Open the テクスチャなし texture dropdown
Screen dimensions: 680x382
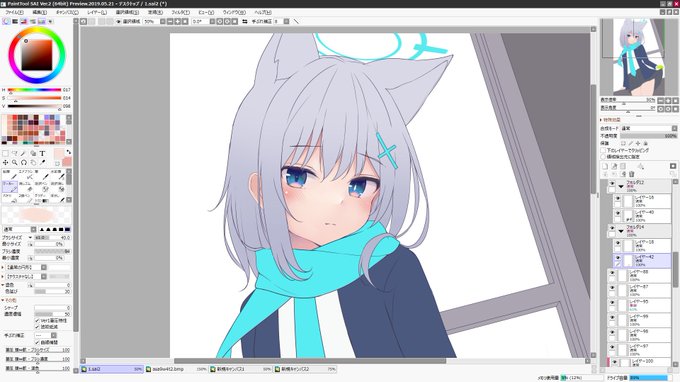point(25,276)
